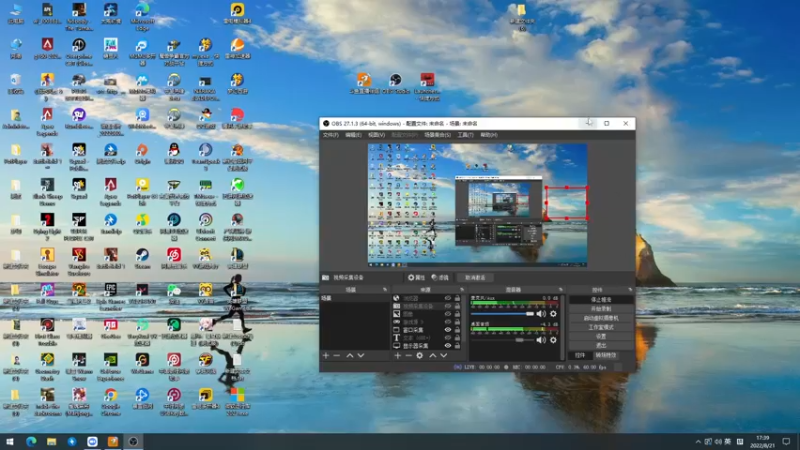Hide the 窗口采集 source with its eye icon
The width and height of the screenshot is (800, 450).
pyautogui.click(x=448, y=330)
